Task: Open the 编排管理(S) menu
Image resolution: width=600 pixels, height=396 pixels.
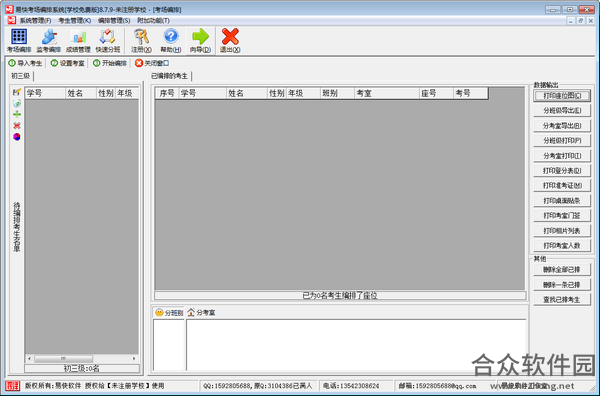Action: coord(114,21)
